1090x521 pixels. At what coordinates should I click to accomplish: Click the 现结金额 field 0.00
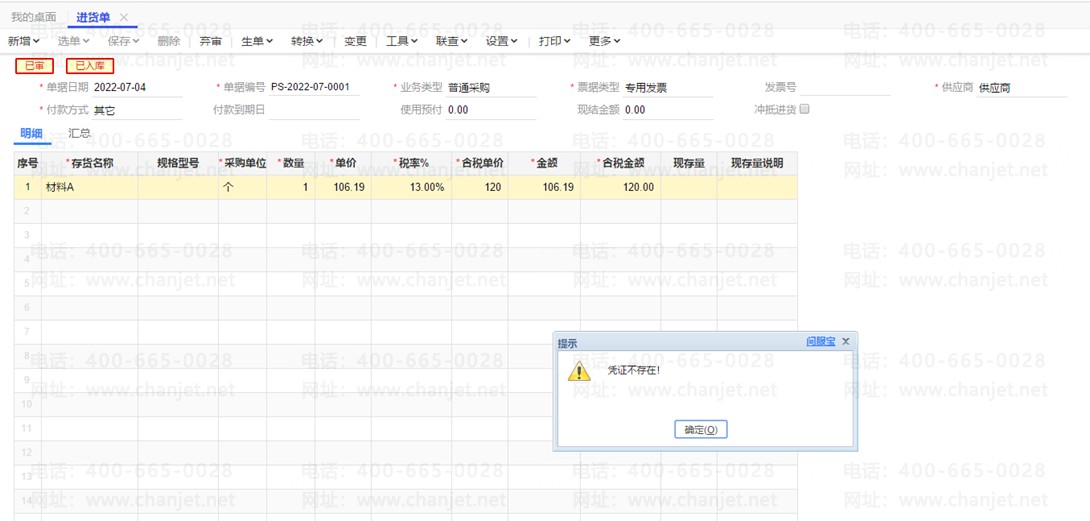pyautogui.click(x=668, y=110)
